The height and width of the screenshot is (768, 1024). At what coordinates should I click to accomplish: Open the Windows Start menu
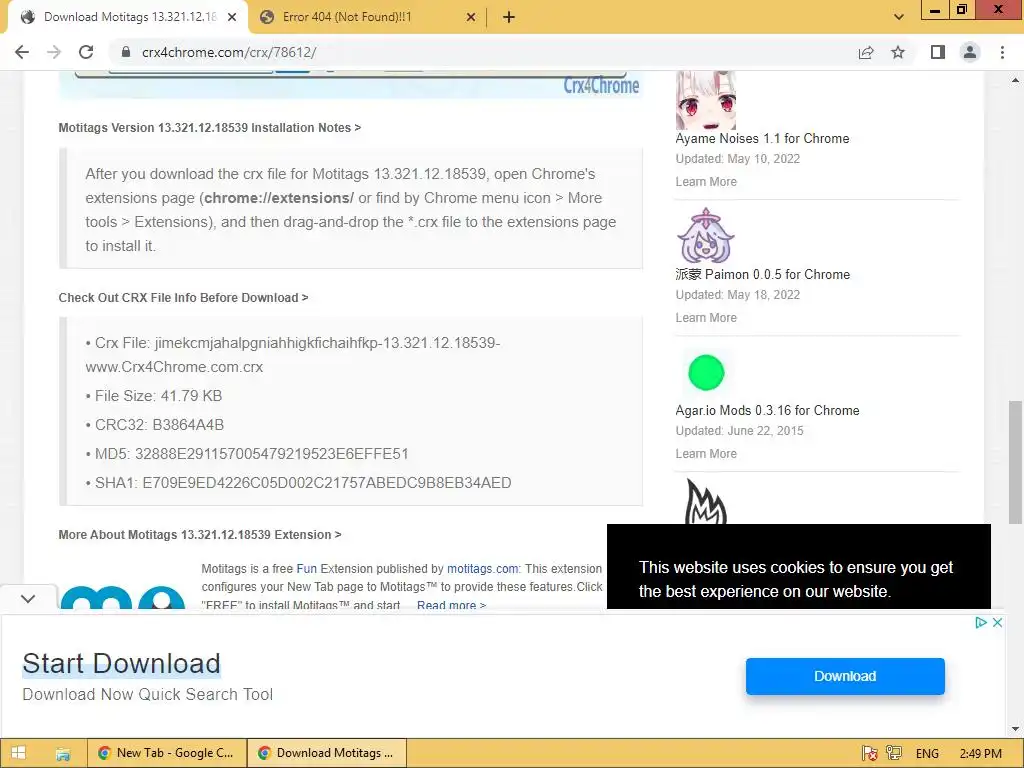click(x=18, y=753)
